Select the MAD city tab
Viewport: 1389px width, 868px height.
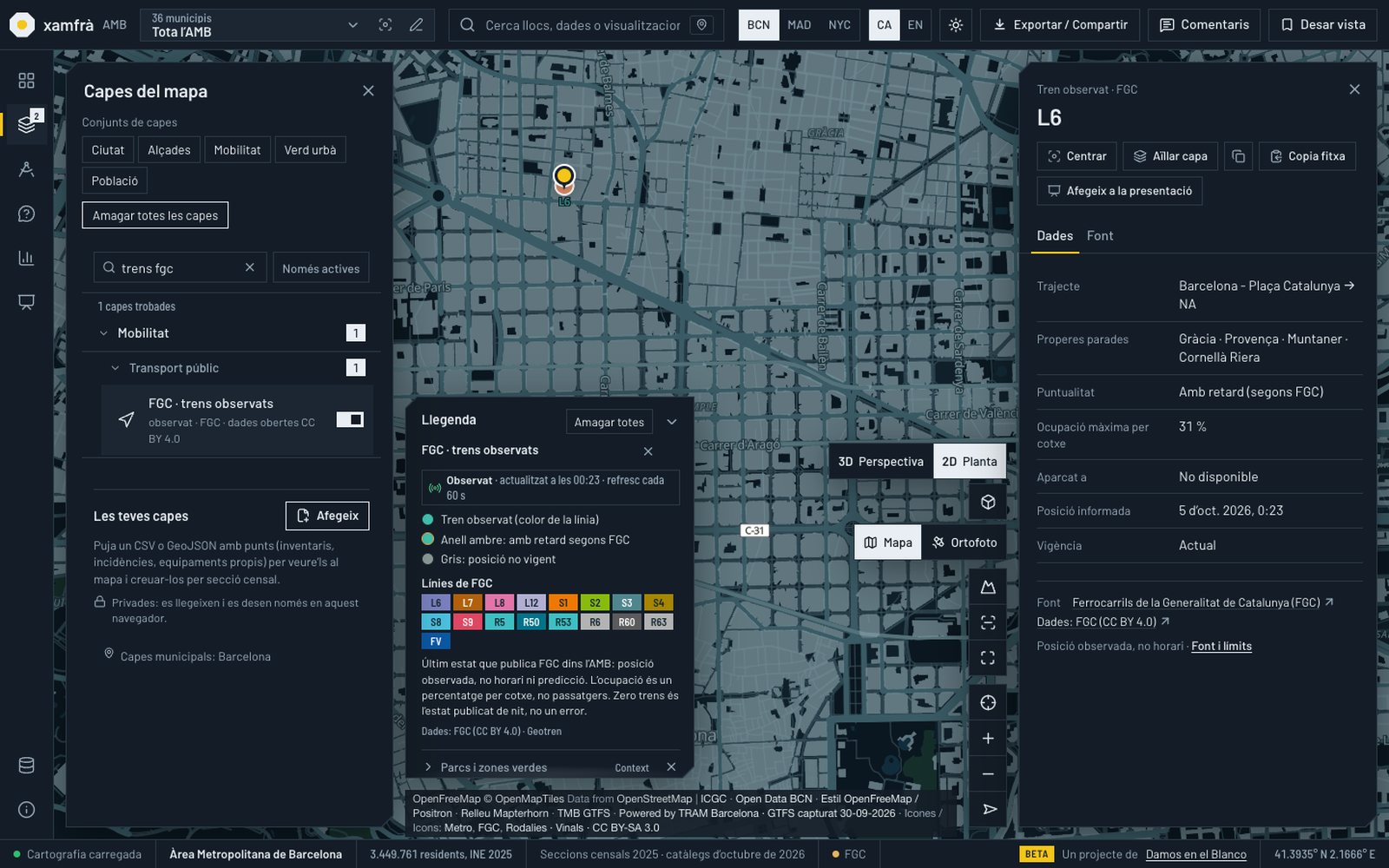799,25
